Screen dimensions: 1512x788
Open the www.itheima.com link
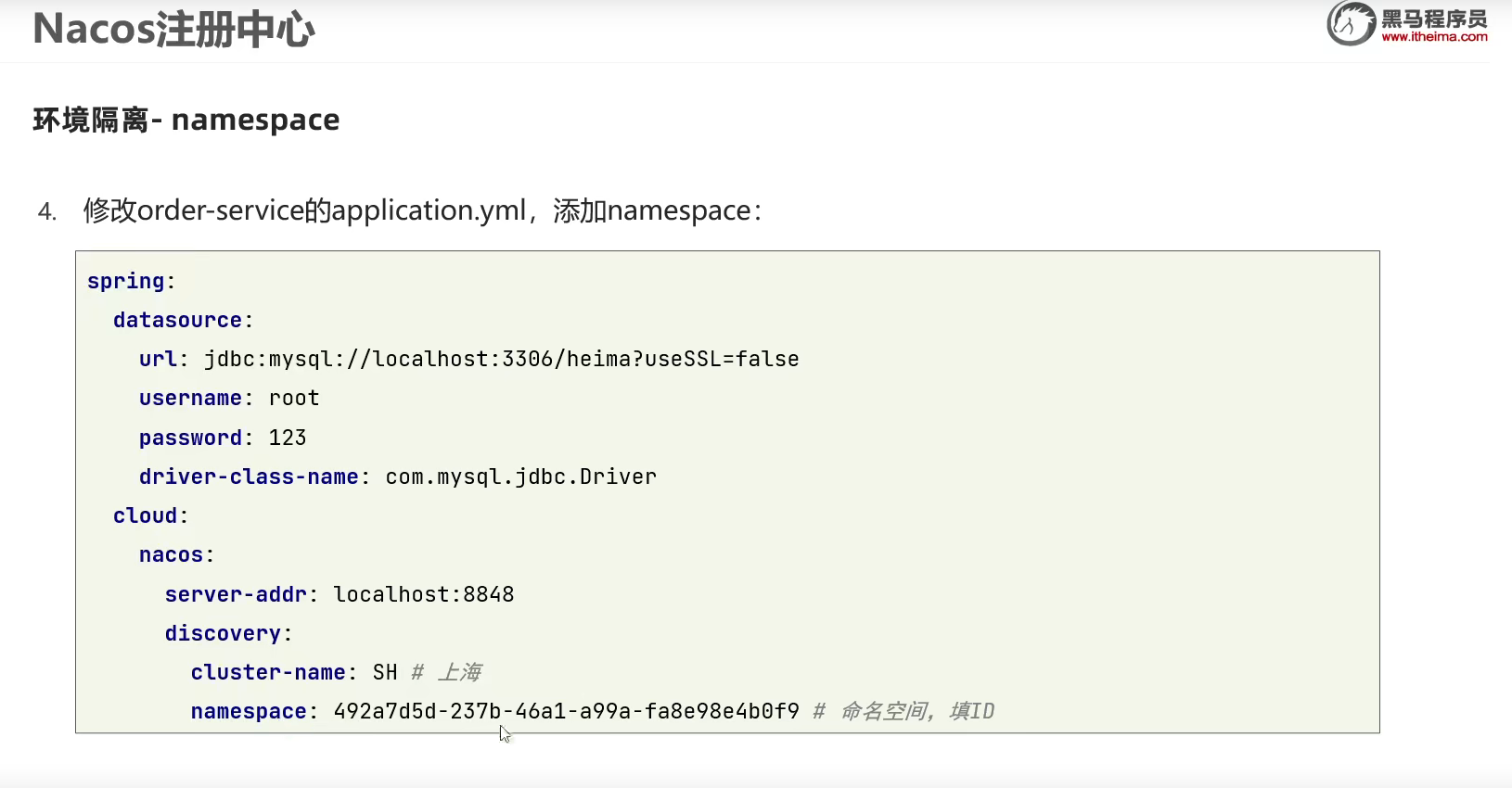pyautogui.click(x=1434, y=37)
